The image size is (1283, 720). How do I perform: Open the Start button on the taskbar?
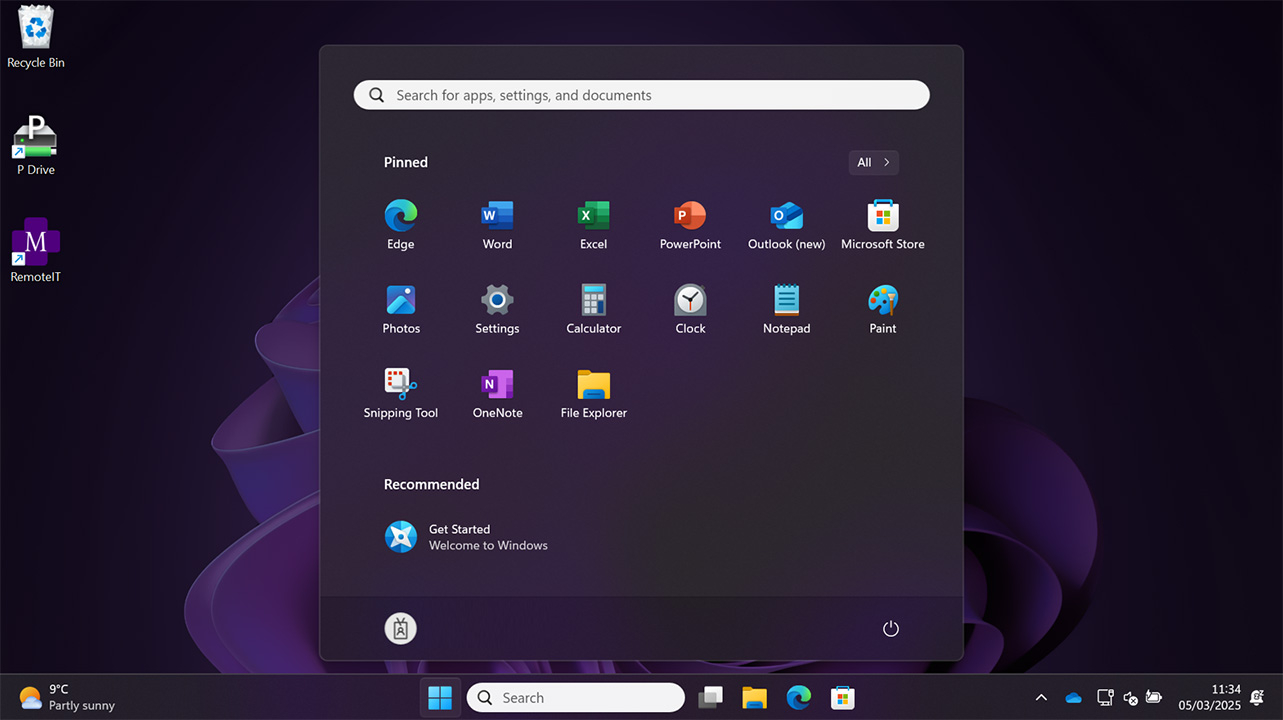click(x=440, y=697)
